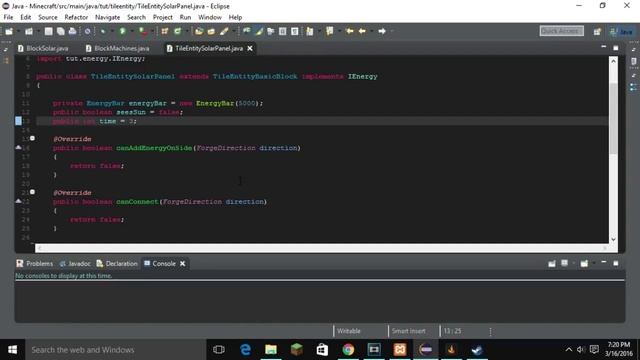
Task: Click the Debug toolbar icon
Action: pos(102,31)
